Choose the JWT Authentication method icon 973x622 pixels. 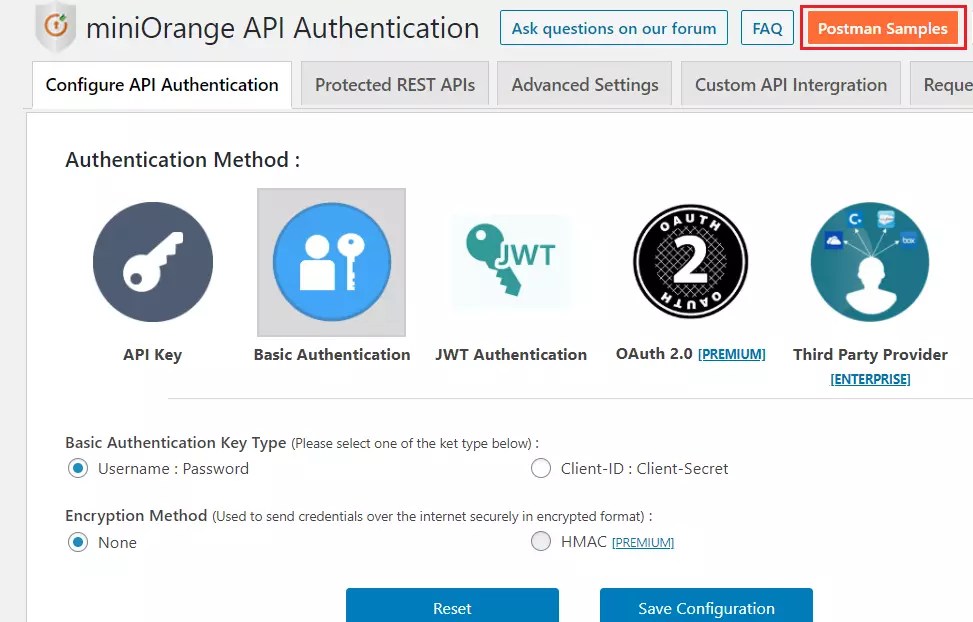click(x=511, y=261)
